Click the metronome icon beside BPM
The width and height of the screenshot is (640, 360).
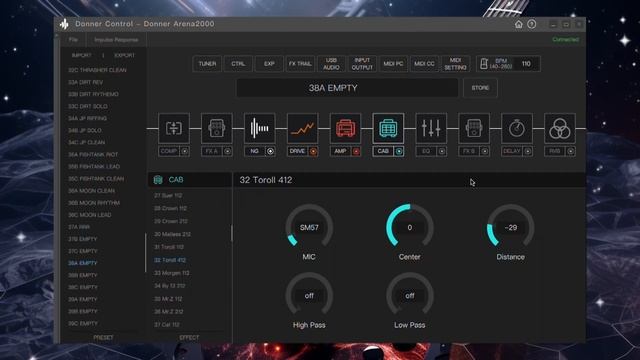click(484, 64)
